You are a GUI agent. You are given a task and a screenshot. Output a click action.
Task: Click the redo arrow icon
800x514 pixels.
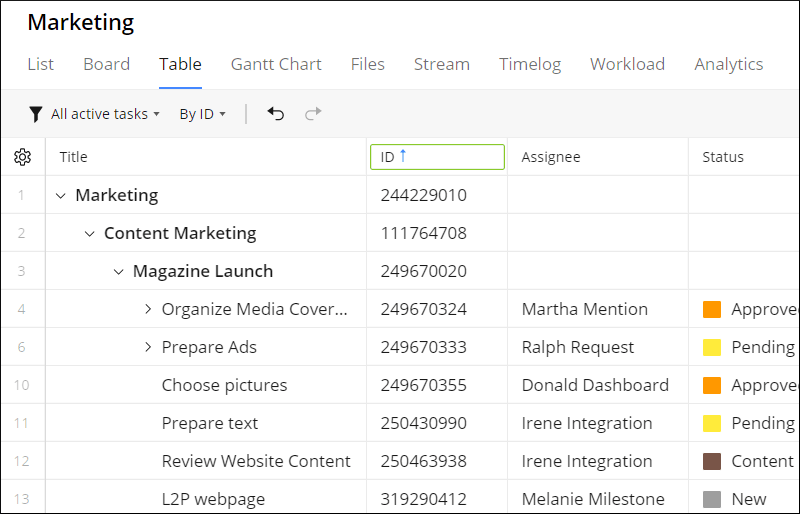click(313, 114)
